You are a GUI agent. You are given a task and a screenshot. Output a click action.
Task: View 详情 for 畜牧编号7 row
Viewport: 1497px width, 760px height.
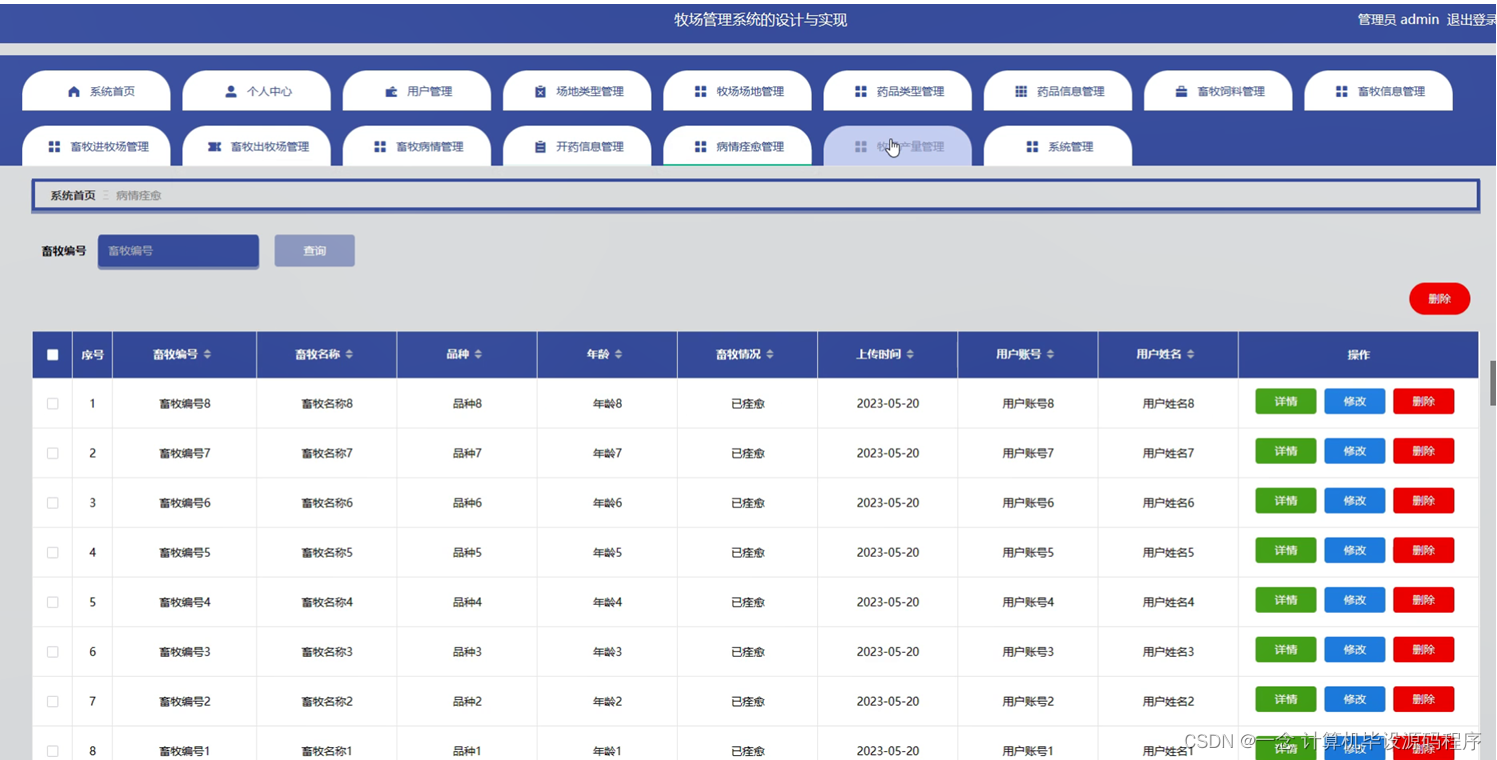click(1286, 451)
